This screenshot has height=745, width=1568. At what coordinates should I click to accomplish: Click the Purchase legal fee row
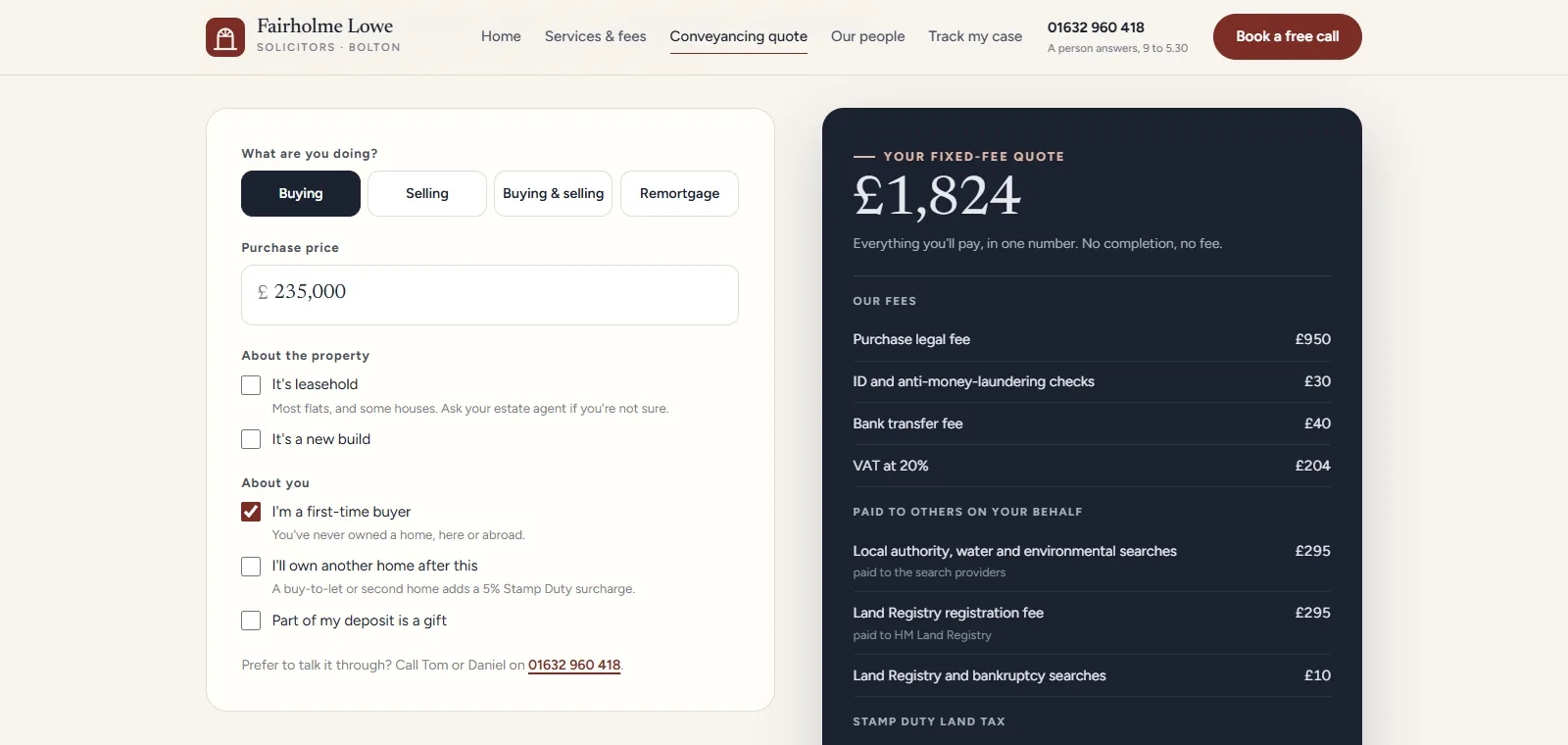click(1092, 339)
